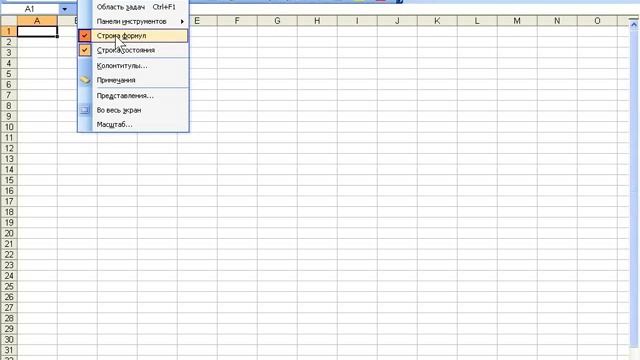The width and height of the screenshot is (640, 360).
Task: Select column E header
Action: [197, 21]
